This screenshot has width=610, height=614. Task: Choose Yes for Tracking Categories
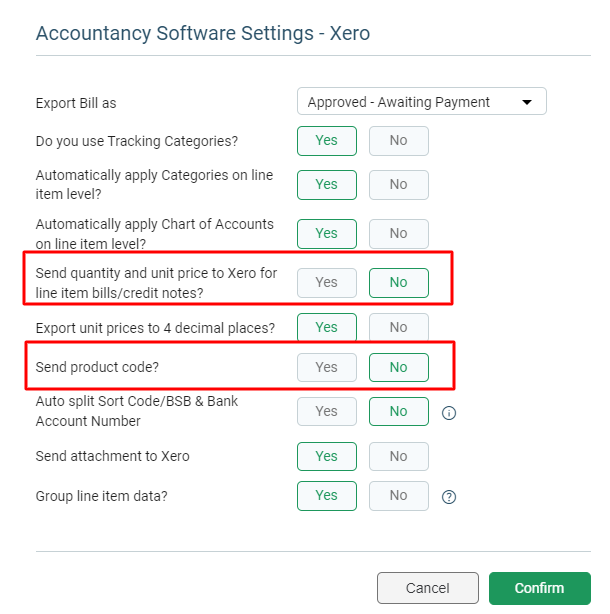327,141
